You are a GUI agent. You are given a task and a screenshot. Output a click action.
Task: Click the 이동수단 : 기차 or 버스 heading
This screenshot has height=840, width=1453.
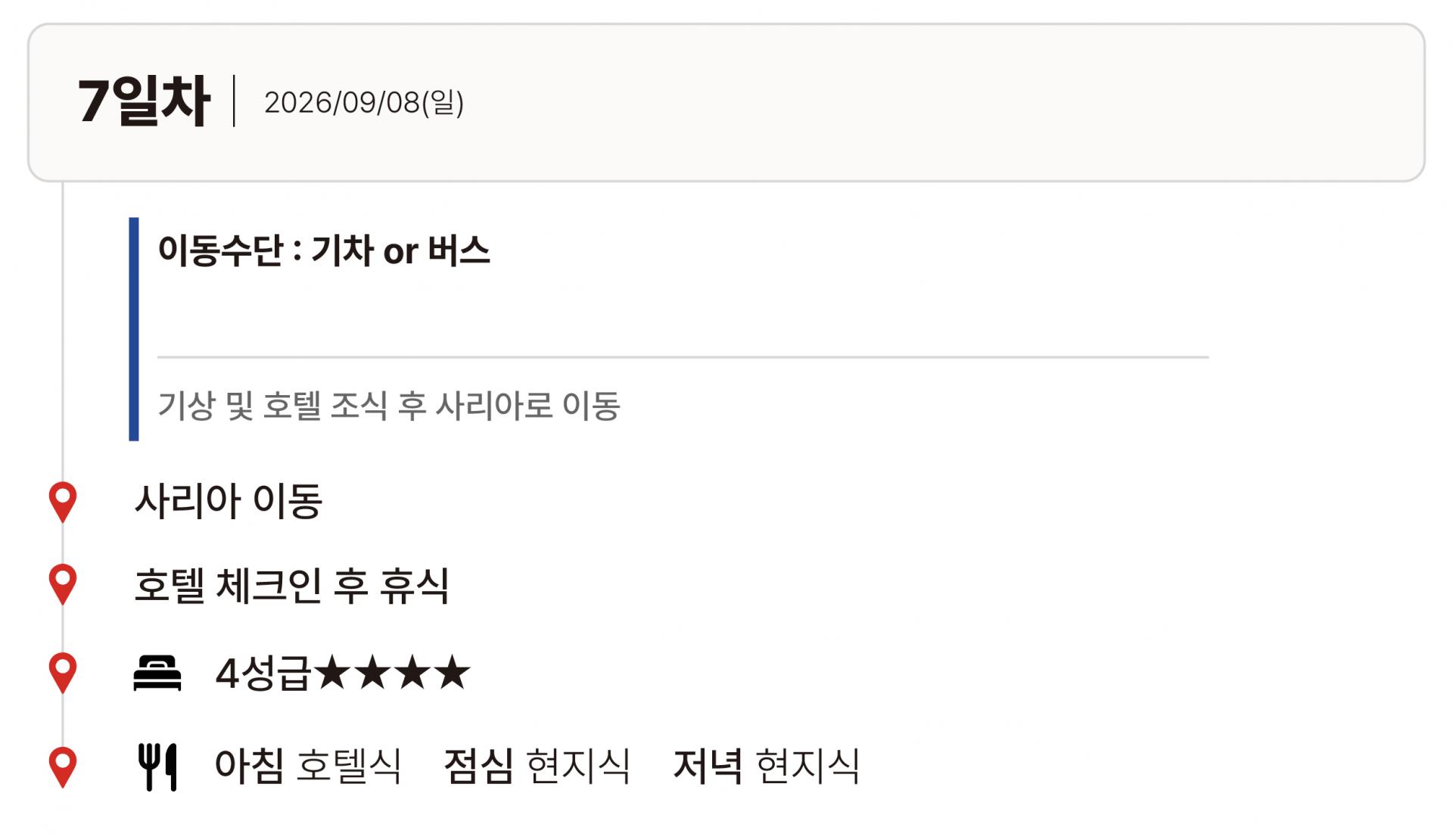324,250
